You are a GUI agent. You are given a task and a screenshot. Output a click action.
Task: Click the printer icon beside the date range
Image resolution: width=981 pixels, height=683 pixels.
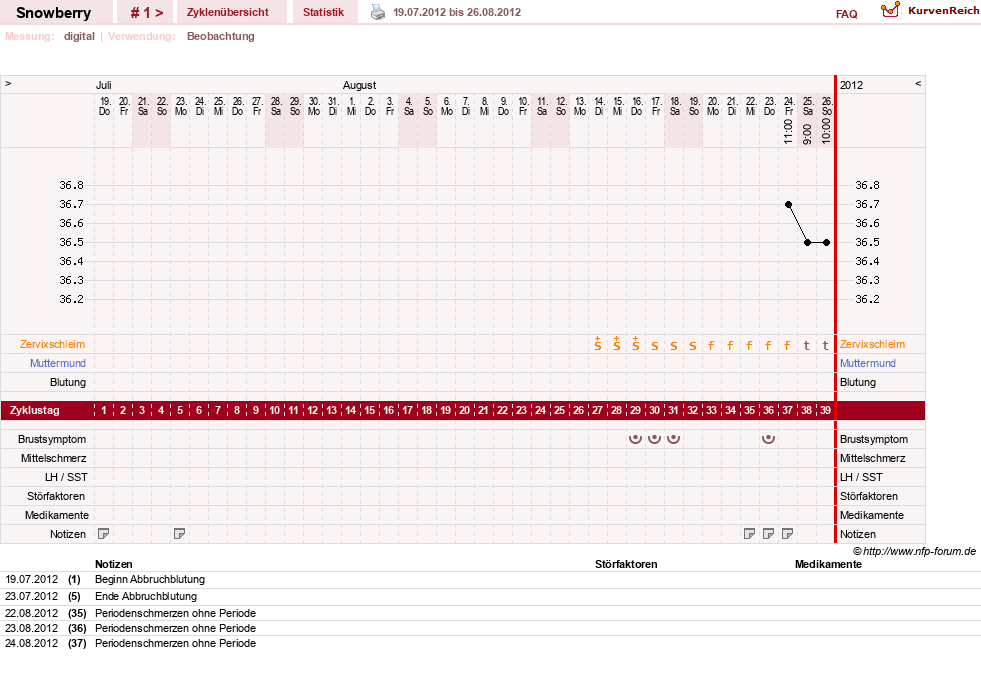pos(378,12)
